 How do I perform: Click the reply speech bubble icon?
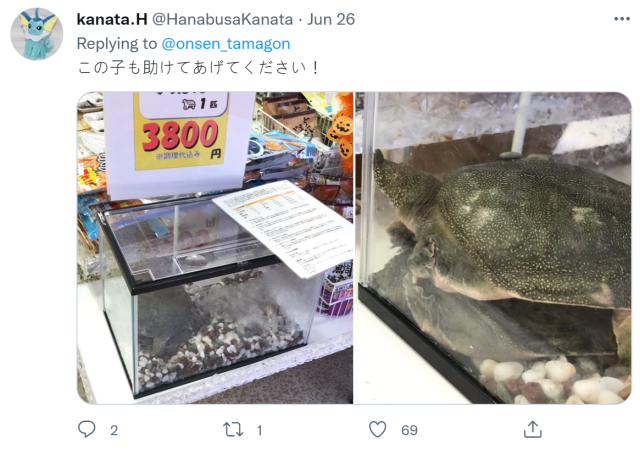click(x=87, y=429)
